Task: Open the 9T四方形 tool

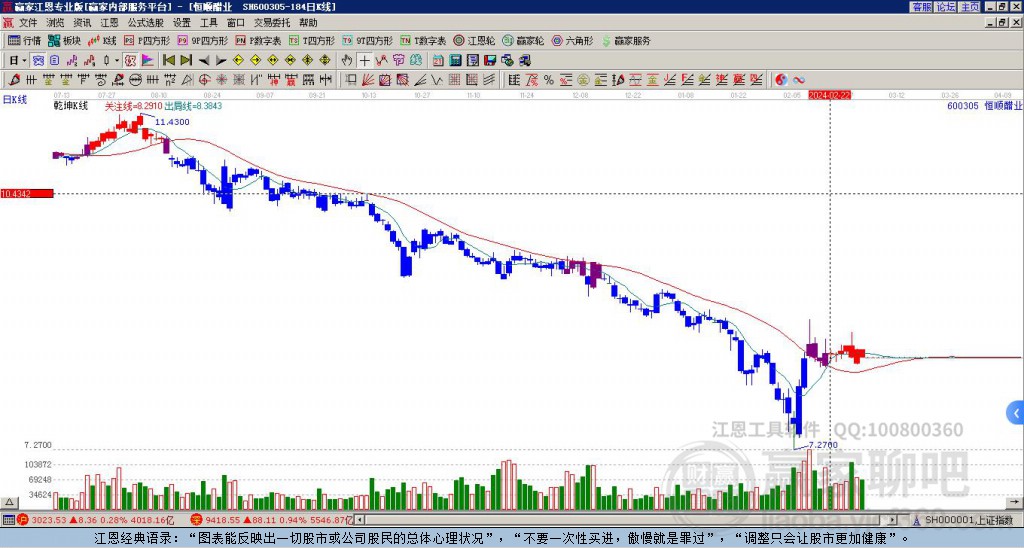Action: pos(368,40)
